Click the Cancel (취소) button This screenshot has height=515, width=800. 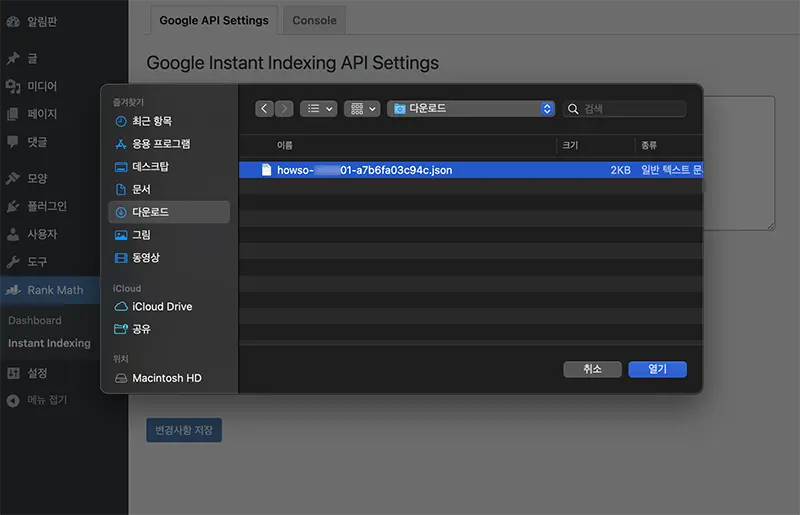pyautogui.click(x=592, y=369)
